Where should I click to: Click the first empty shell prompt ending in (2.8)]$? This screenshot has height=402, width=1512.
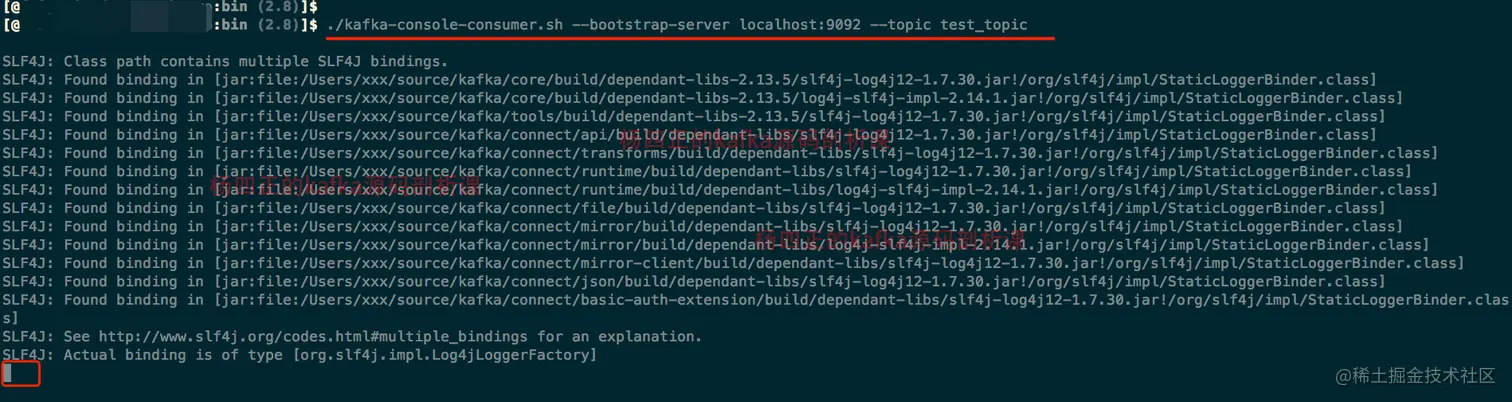[x=160, y=7]
